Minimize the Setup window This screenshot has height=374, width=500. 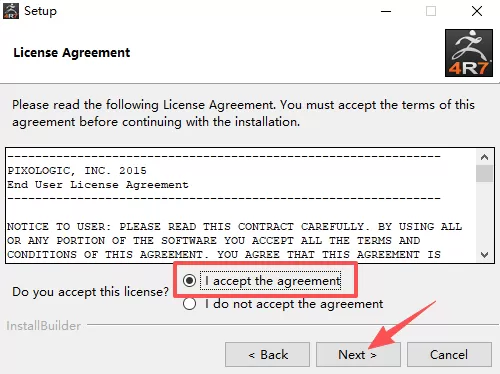point(386,11)
